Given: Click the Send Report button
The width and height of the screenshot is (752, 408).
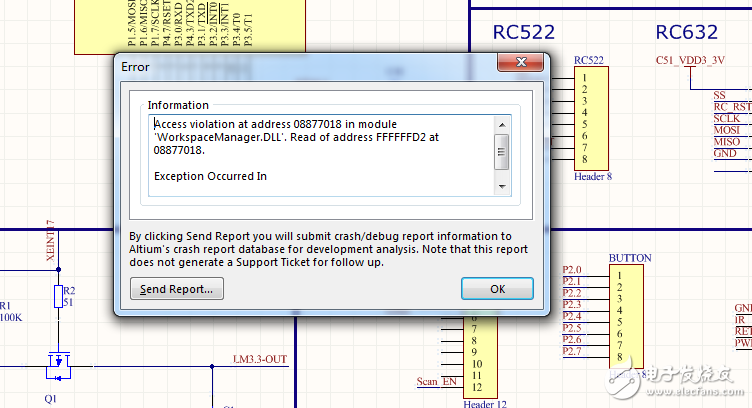Looking at the screenshot, I should [x=177, y=289].
